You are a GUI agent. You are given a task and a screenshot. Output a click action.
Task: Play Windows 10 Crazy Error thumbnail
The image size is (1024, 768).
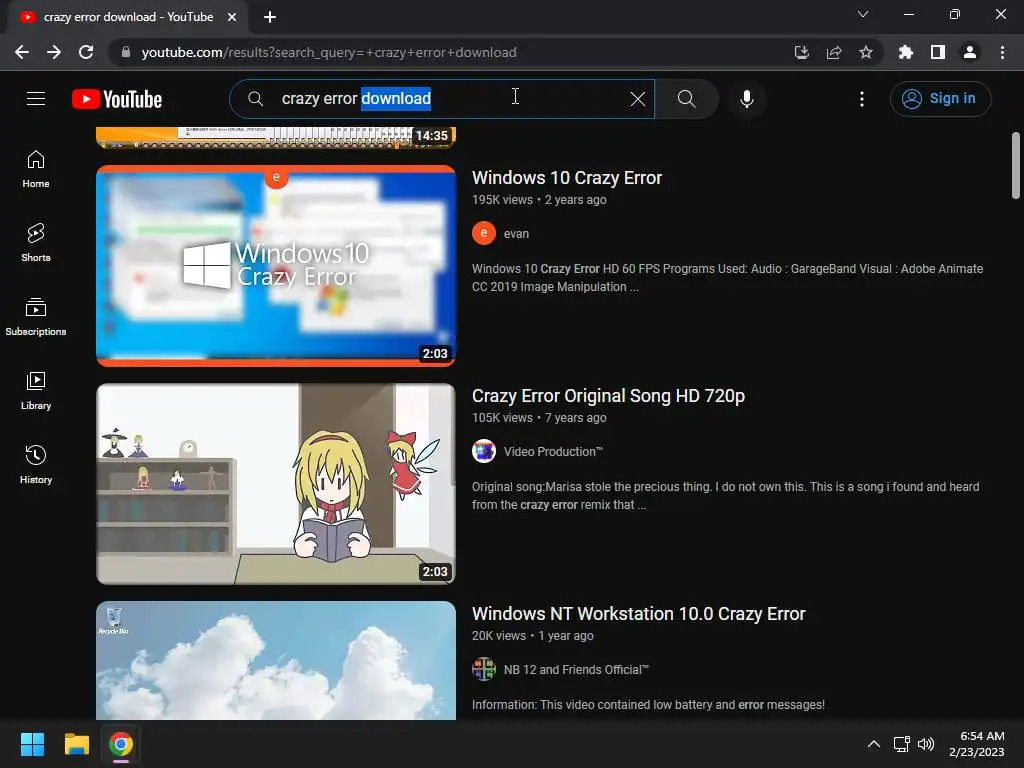276,266
